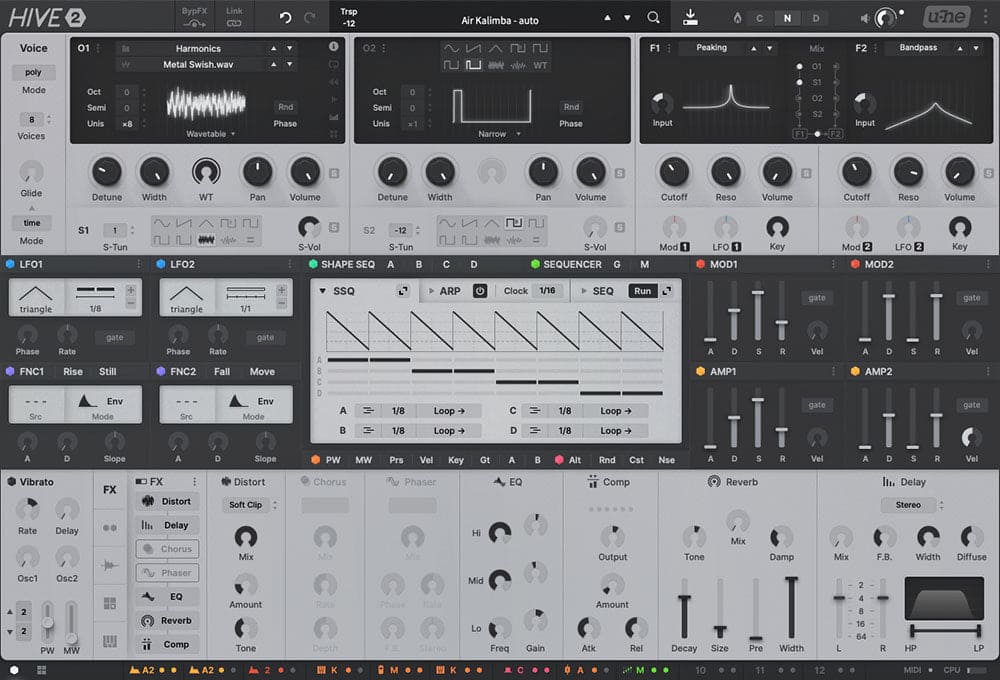Click the undo arrow icon

[285, 18]
